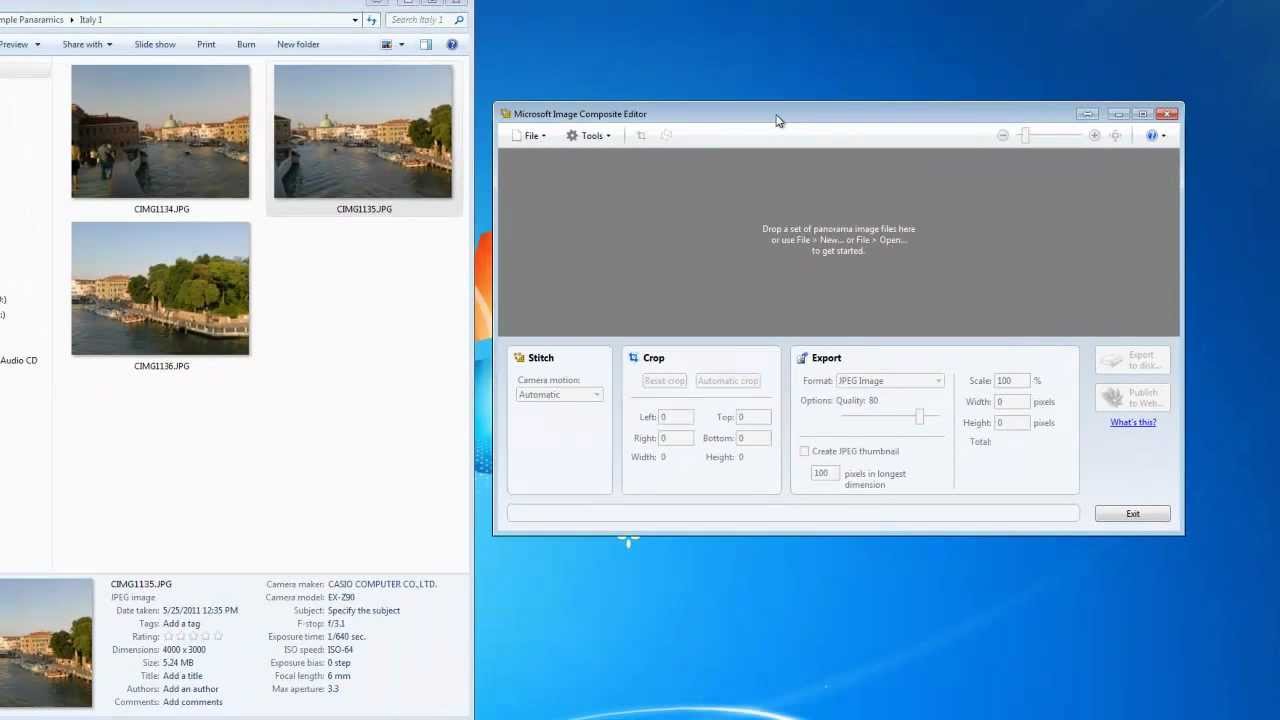Click the Export panel header icon
Screen dimensions: 1280x720
point(802,358)
